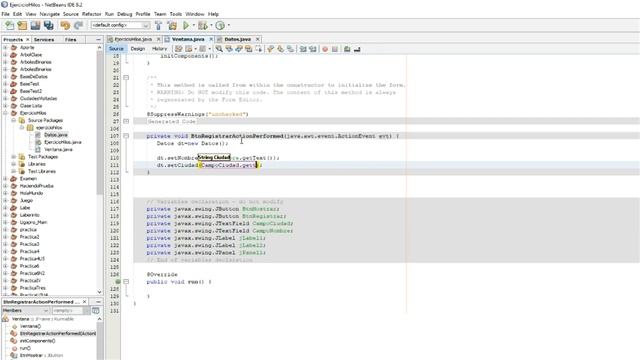Build the project with the hammer icon
This screenshot has width=640, height=360.
[158, 25]
